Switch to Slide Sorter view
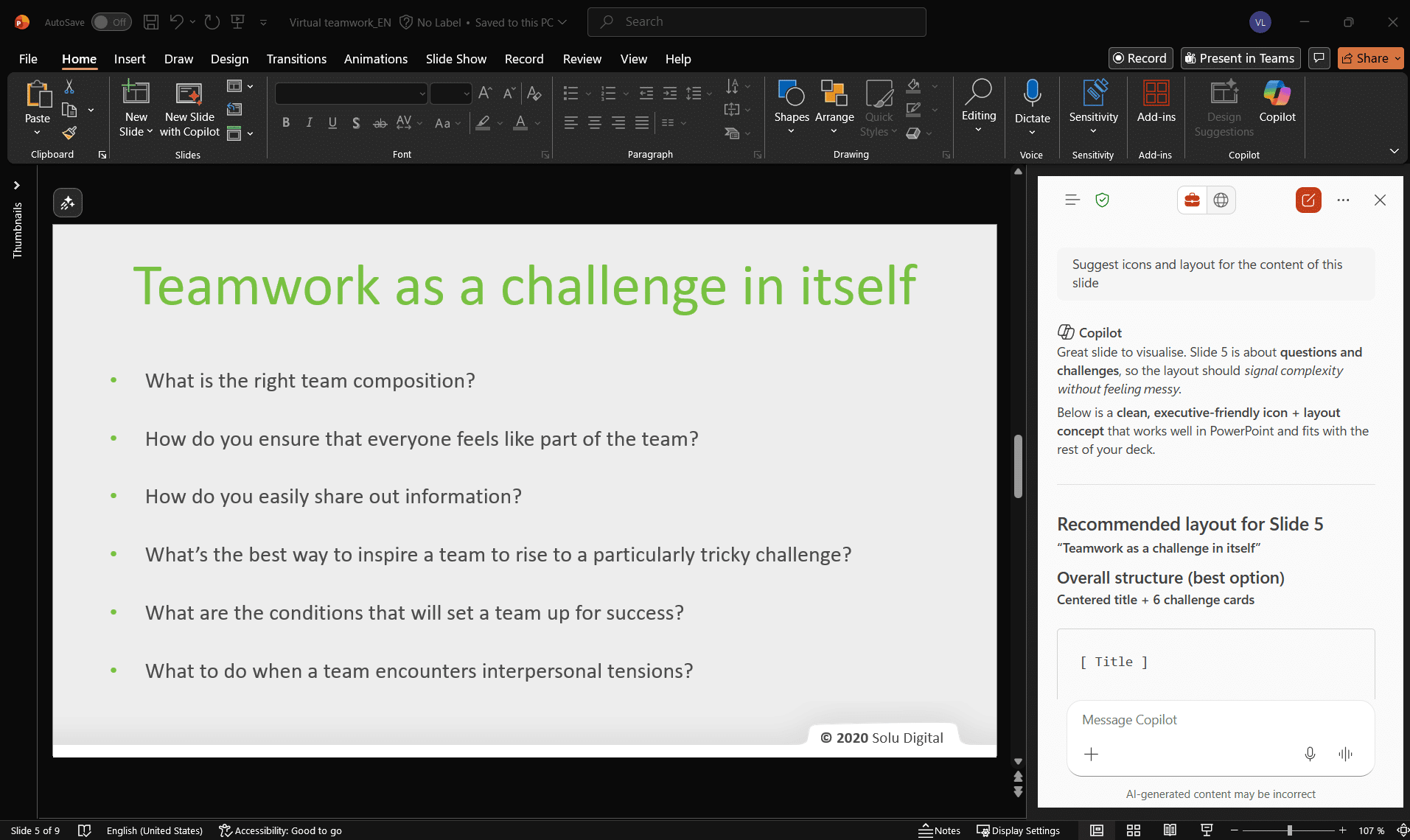1410x840 pixels. [1134, 830]
